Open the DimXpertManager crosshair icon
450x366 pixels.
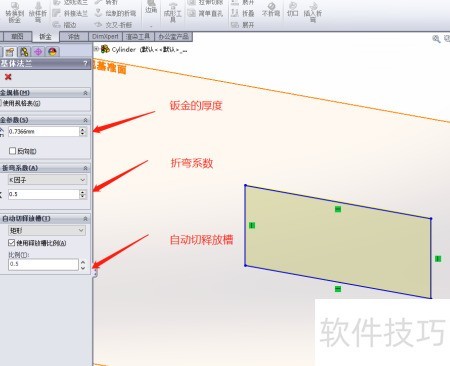[38, 52]
